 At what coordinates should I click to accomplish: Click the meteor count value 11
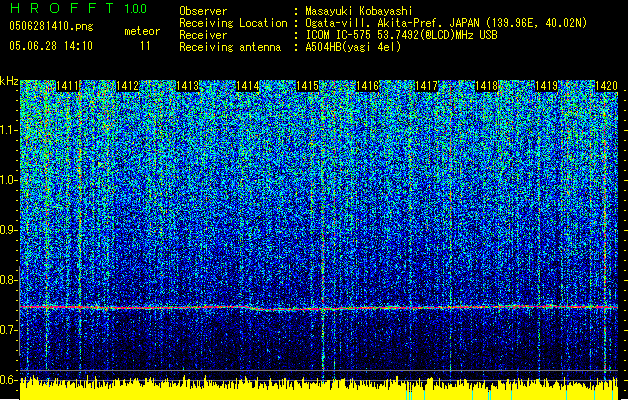tap(146, 45)
